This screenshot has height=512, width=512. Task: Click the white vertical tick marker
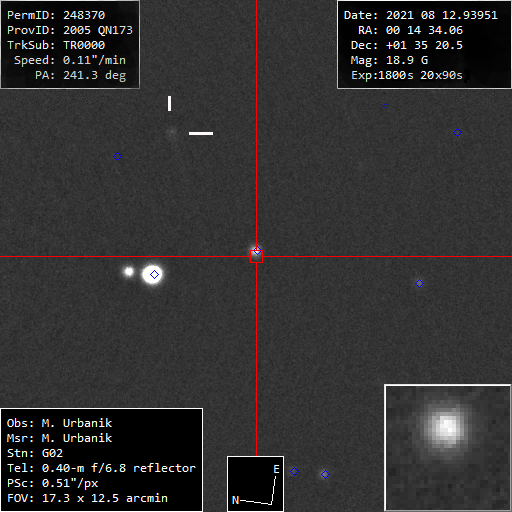(170, 103)
